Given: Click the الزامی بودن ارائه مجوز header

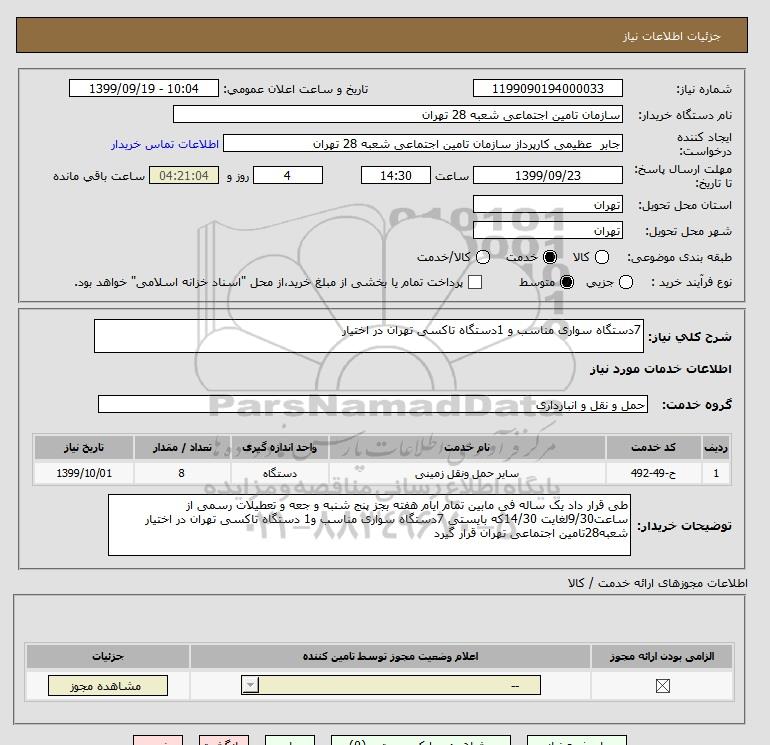Looking at the screenshot, I should pyautogui.click(x=662, y=656).
